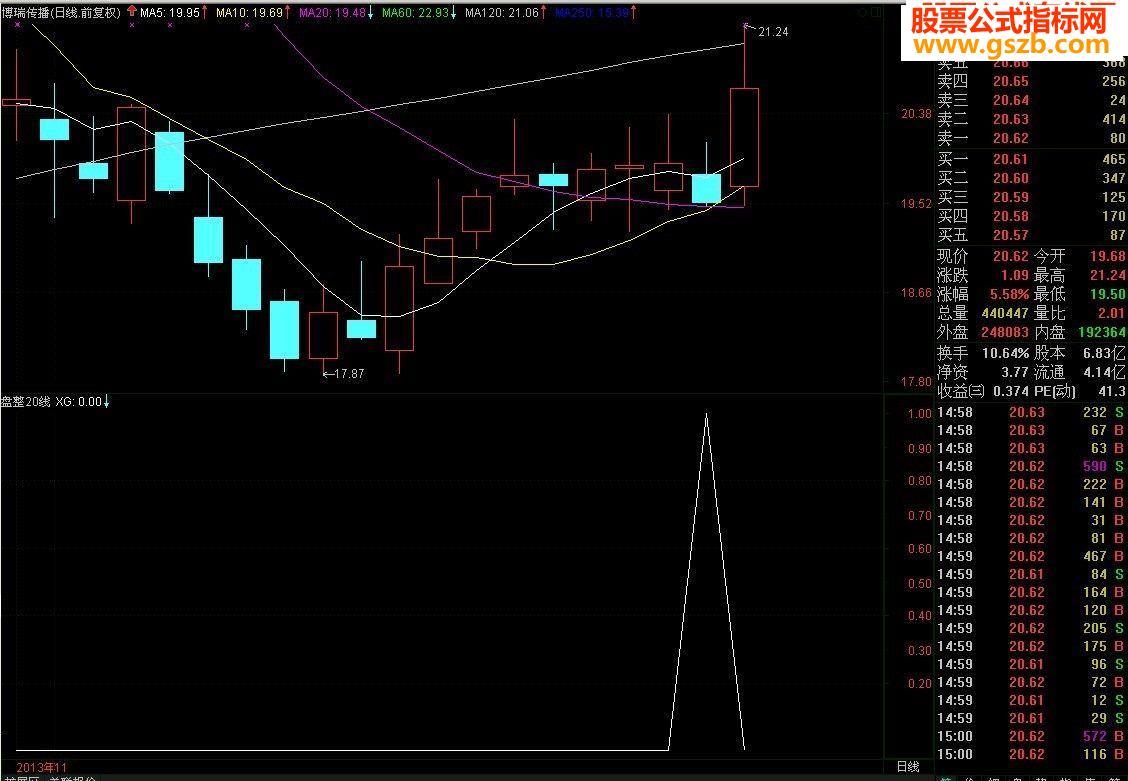This screenshot has height=781, width=1128.
Task: Click the 换手 10.64% turnover value
Action: click(1007, 353)
